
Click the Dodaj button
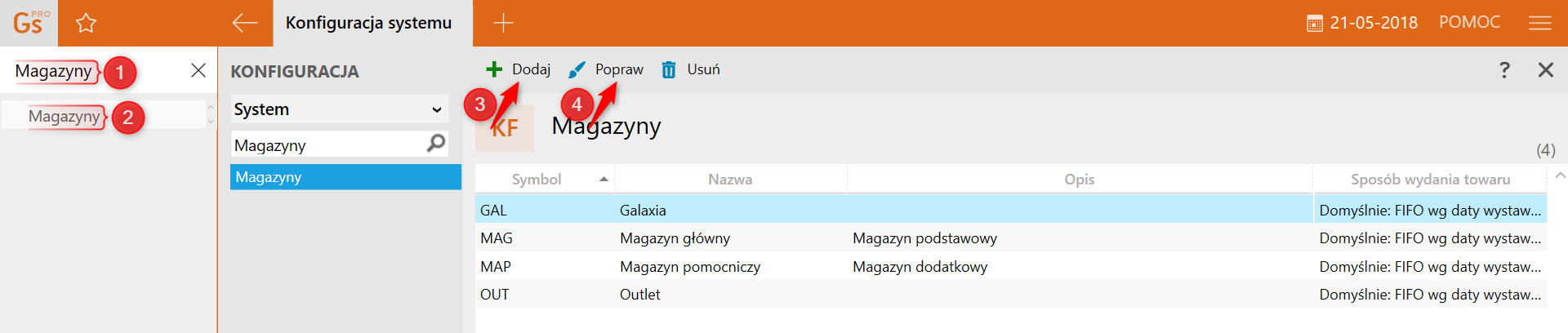coord(519,69)
